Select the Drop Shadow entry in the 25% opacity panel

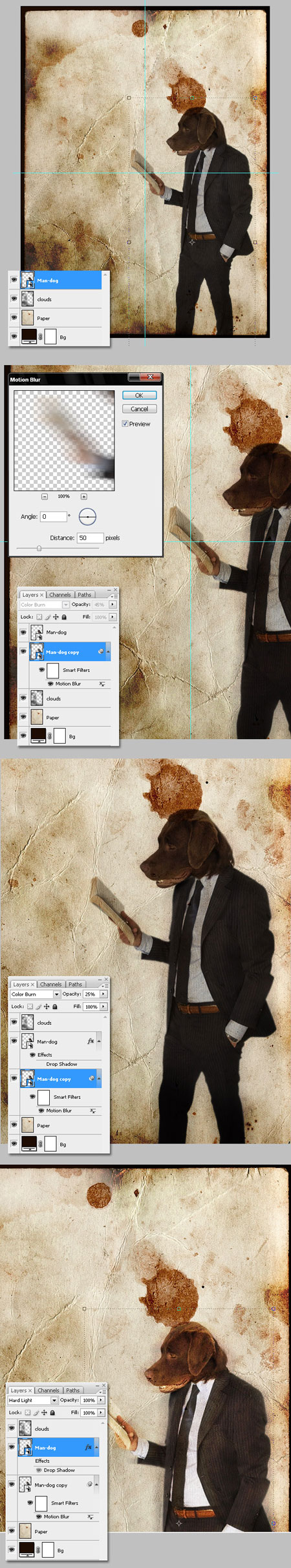tap(61, 1064)
